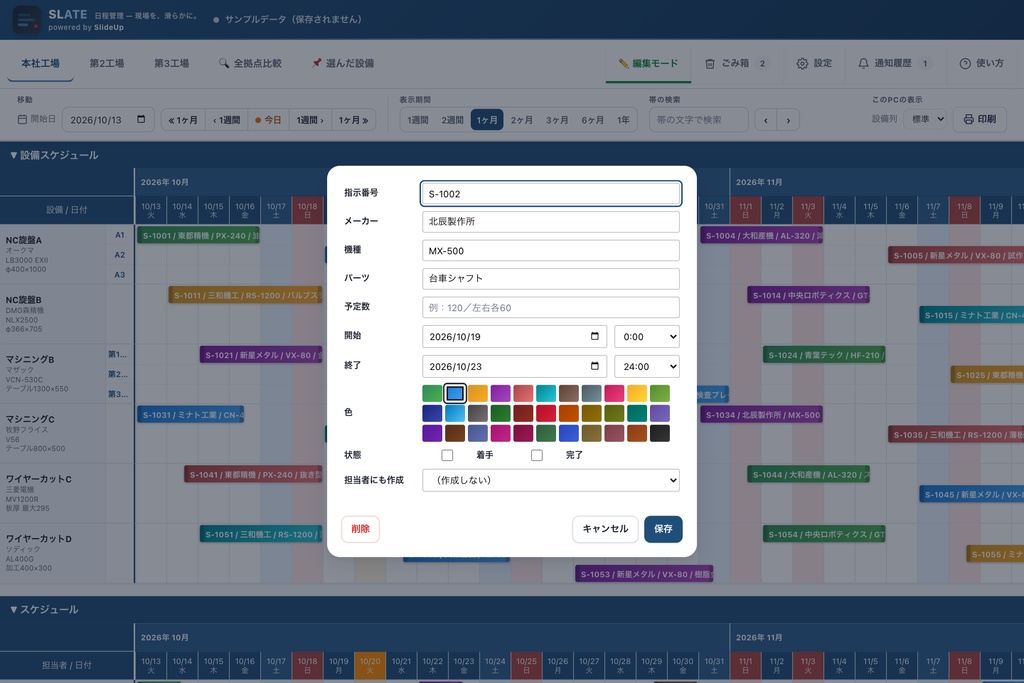Open the 使い方 help question icon
This screenshot has height=683, width=1024.
[965, 63]
